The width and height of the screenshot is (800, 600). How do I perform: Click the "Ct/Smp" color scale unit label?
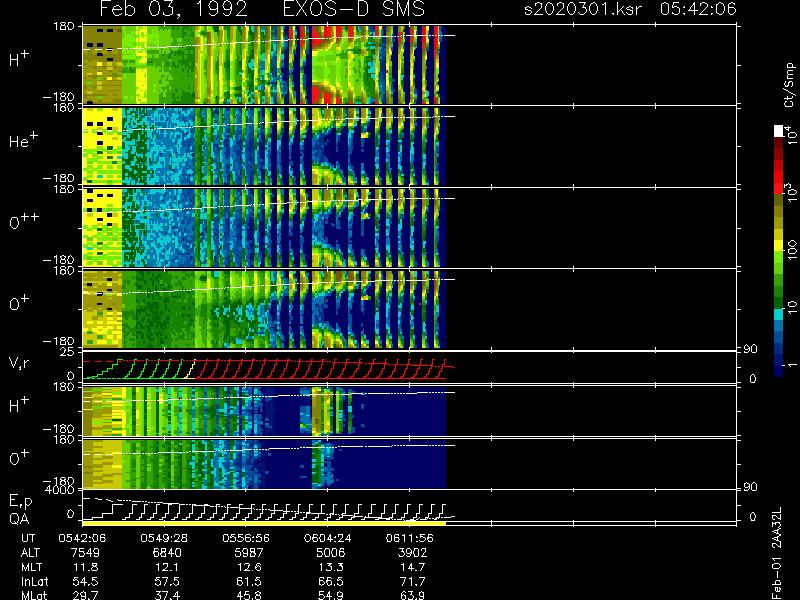pyautogui.click(x=789, y=85)
